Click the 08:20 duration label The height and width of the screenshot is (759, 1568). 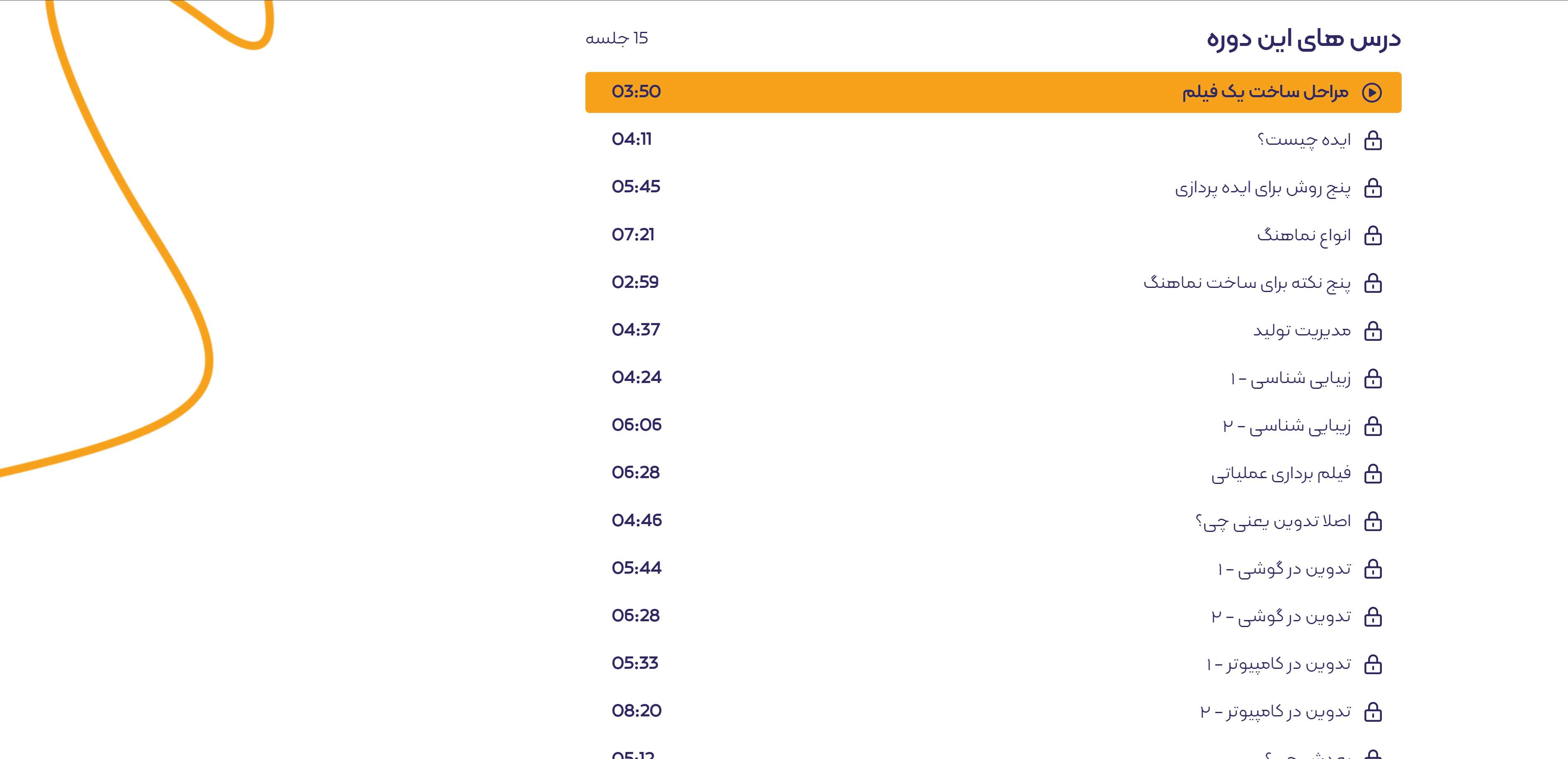click(636, 711)
